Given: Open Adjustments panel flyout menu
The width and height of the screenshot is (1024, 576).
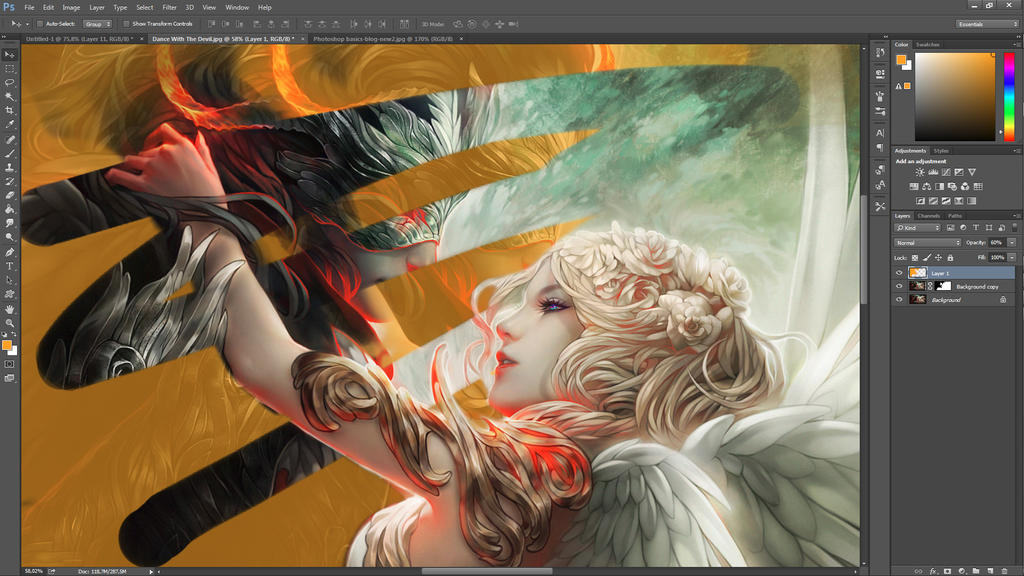Looking at the screenshot, I should click(x=1016, y=151).
